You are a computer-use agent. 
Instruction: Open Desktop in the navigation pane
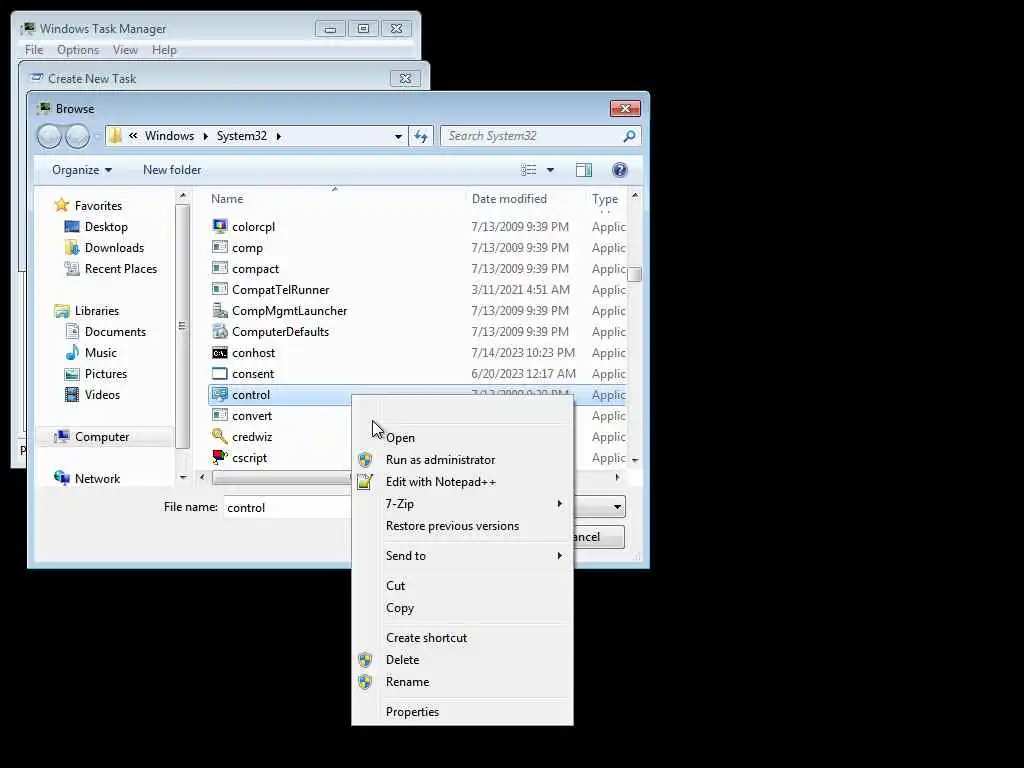click(106, 227)
